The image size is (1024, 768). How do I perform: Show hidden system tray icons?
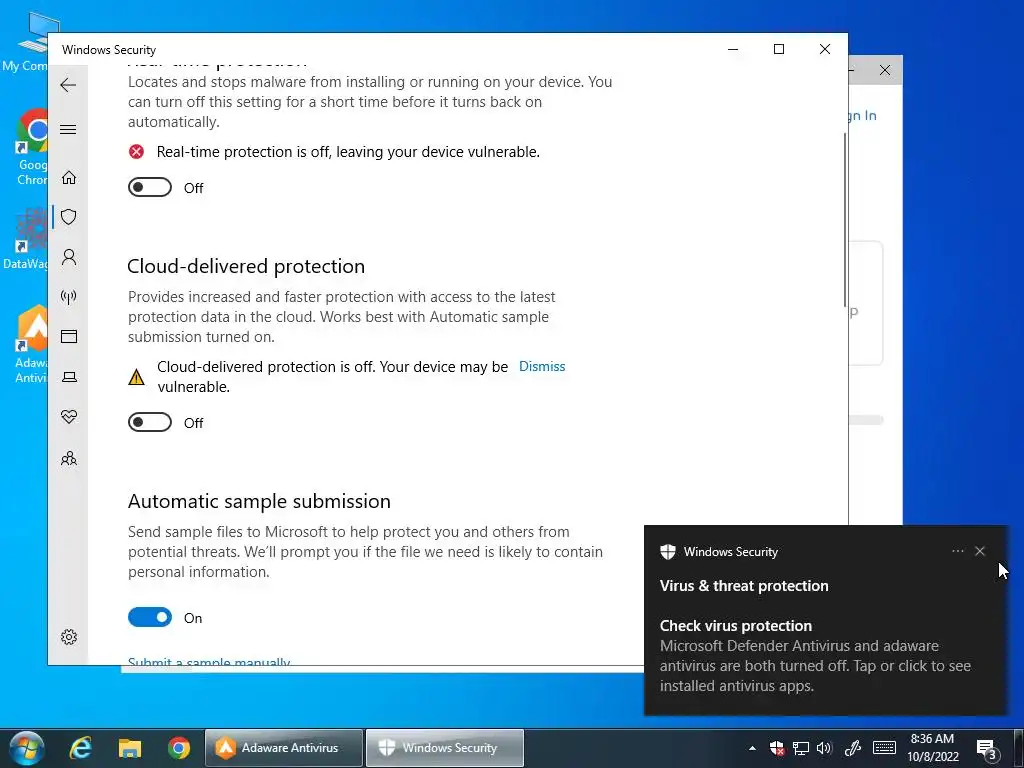click(x=752, y=748)
